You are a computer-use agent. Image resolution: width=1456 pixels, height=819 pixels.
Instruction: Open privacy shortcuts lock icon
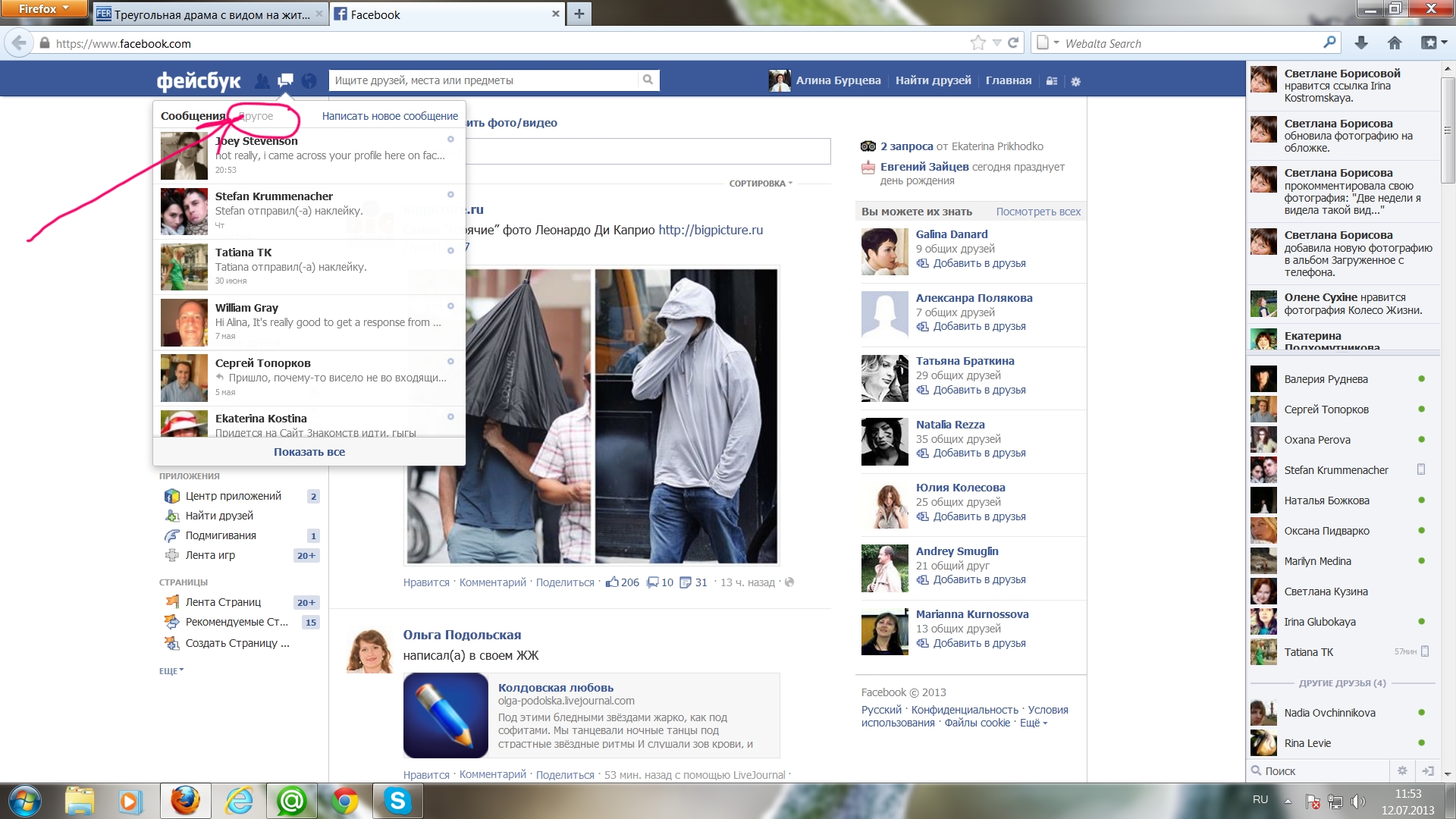(x=1052, y=81)
